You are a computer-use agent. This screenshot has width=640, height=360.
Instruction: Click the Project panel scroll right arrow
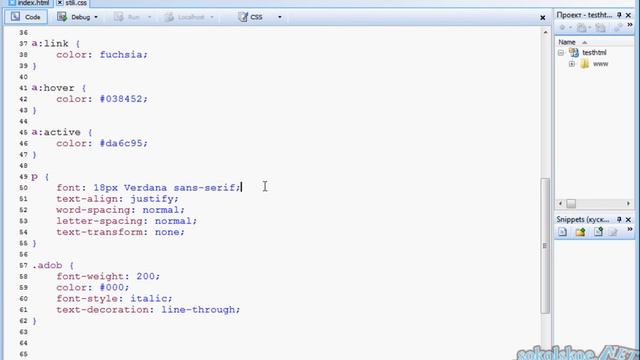point(628,203)
